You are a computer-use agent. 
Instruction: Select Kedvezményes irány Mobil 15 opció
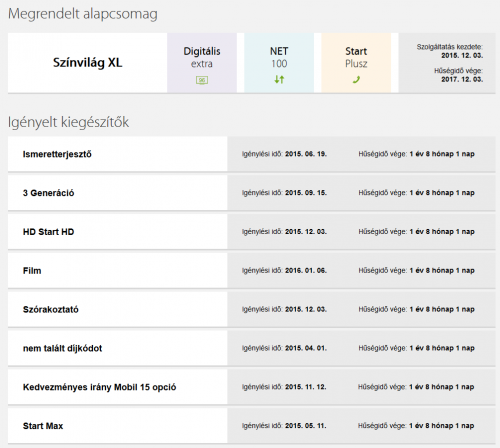pos(252,387)
